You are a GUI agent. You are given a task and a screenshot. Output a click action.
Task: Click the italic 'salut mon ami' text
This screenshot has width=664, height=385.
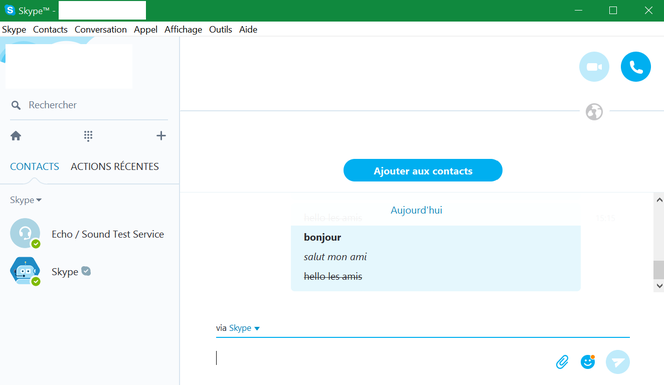pyautogui.click(x=335, y=257)
